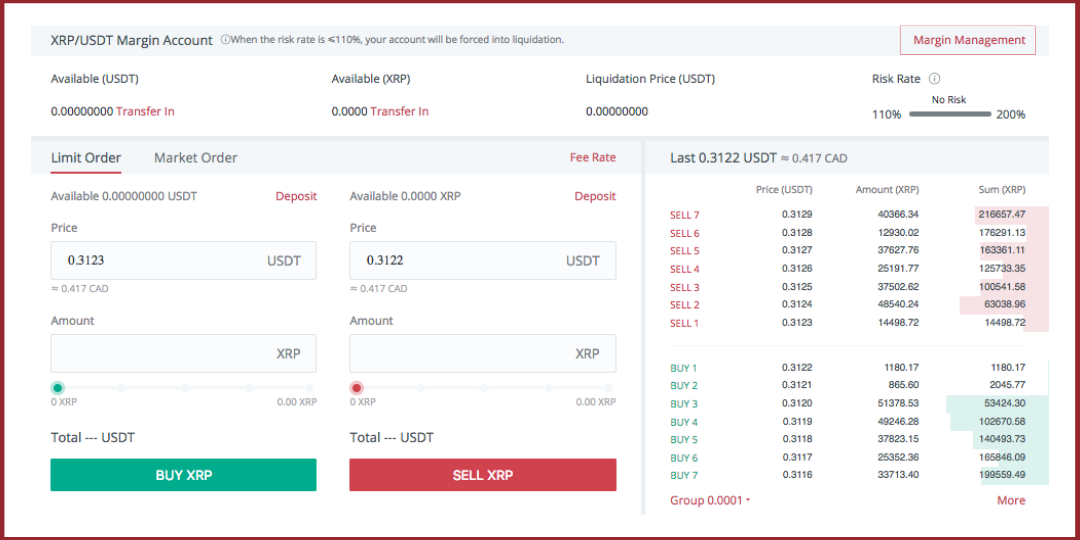Click the sell Amount XRP input

coord(483,353)
